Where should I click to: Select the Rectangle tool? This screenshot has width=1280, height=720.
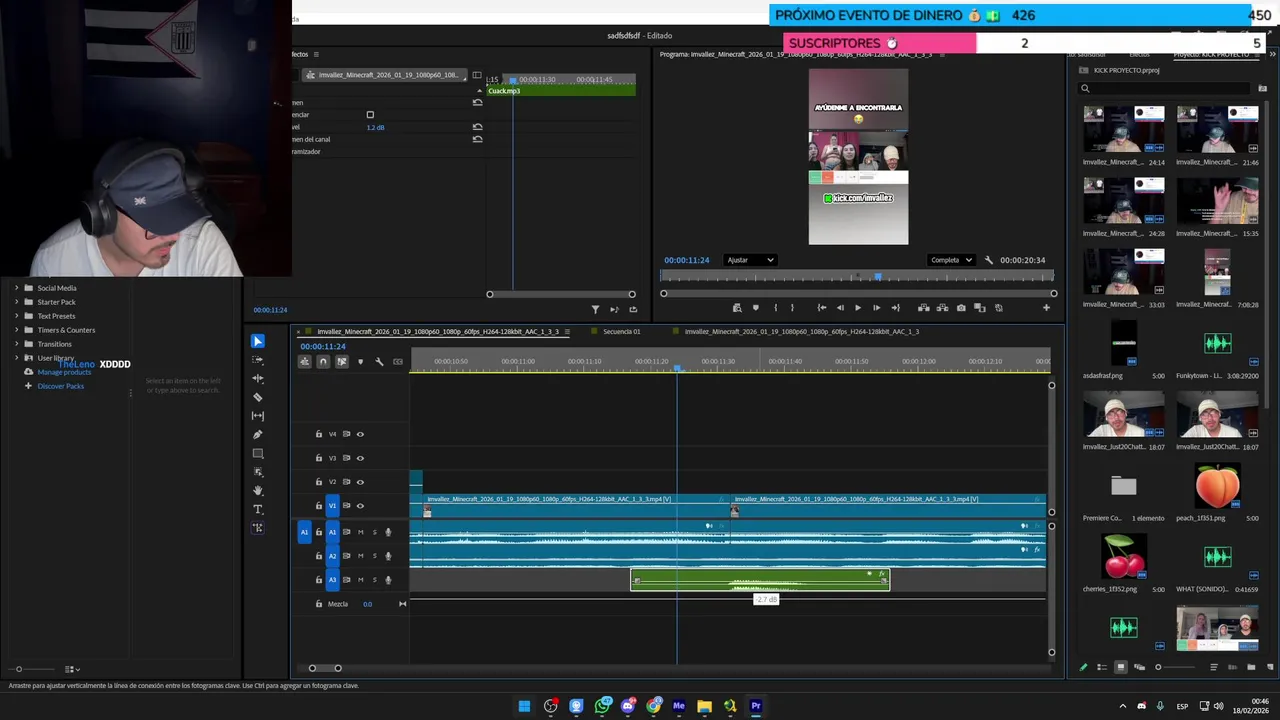pyautogui.click(x=258, y=453)
